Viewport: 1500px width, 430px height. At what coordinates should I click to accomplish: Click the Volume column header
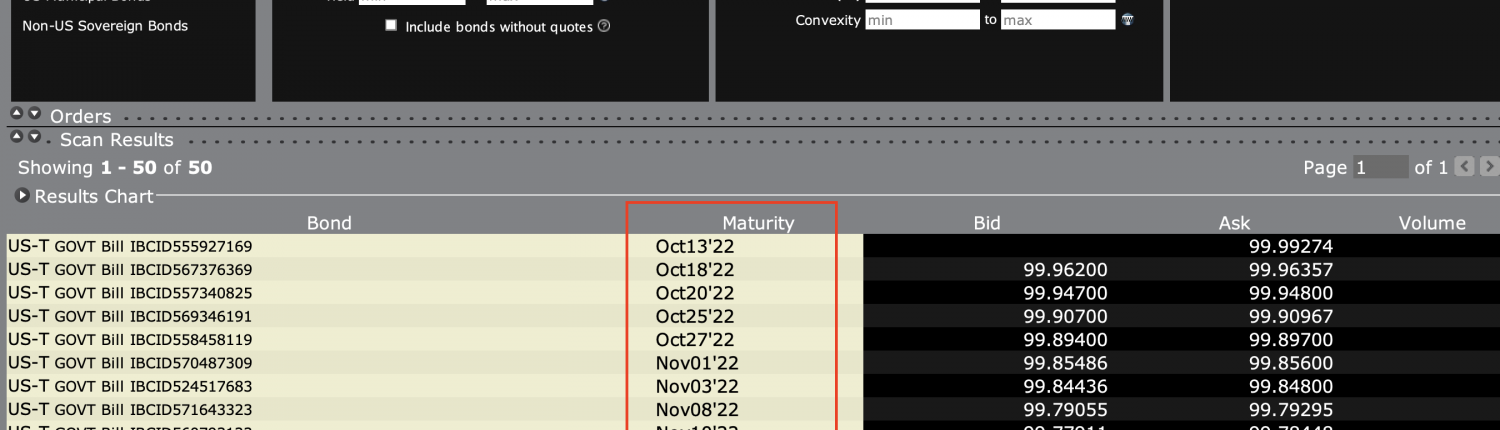tap(1431, 223)
